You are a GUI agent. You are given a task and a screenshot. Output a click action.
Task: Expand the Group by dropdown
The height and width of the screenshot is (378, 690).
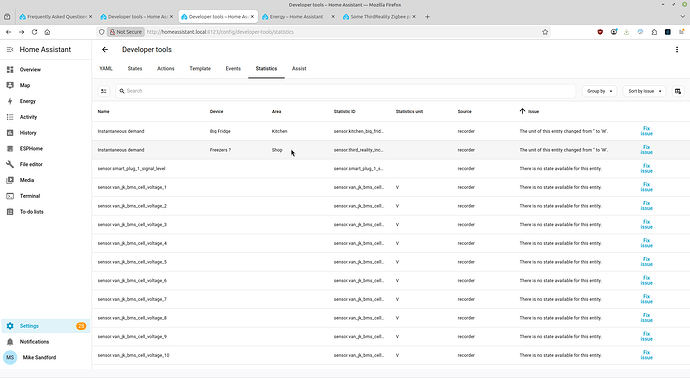coord(599,91)
